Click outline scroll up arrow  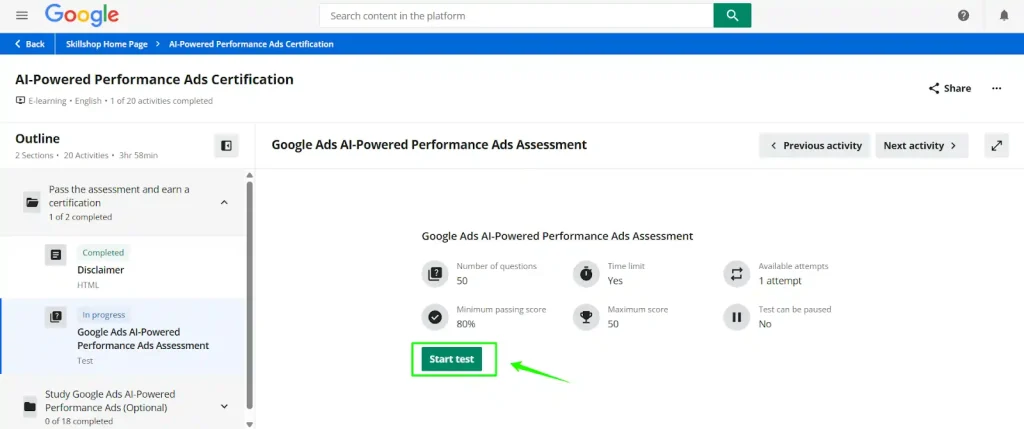(x=249, y=175)
